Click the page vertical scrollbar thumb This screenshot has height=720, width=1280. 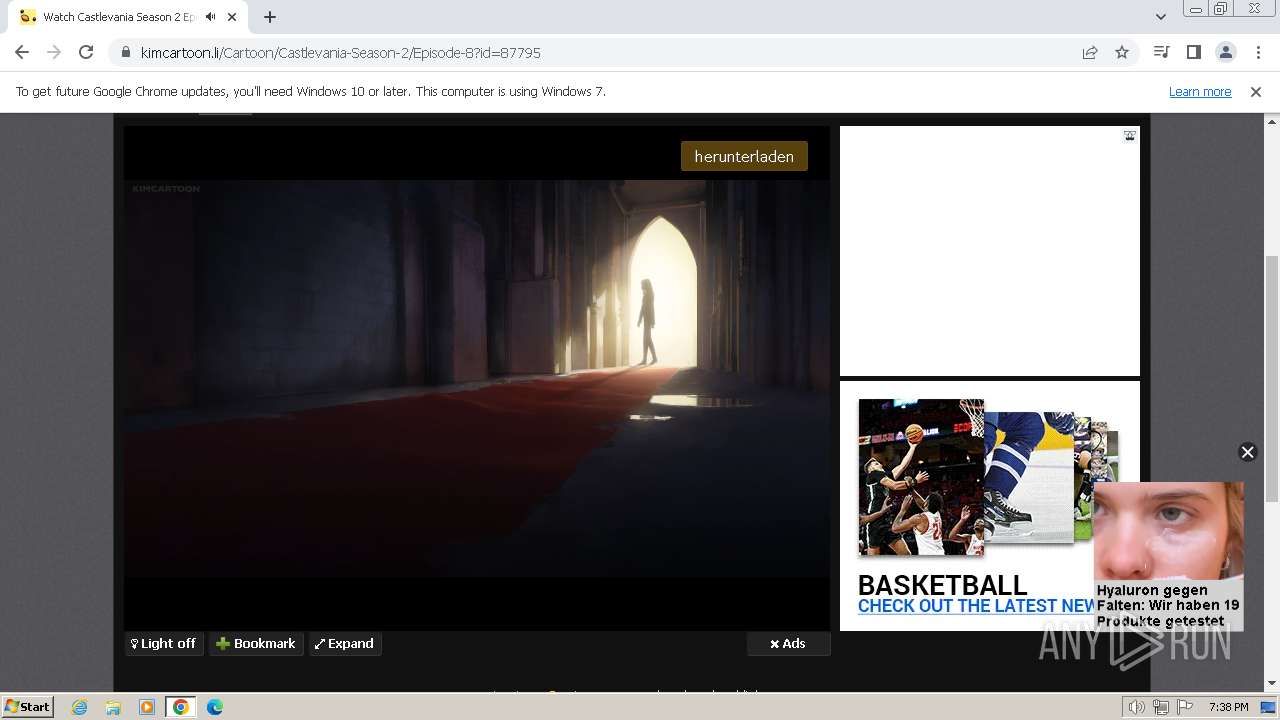pyautogui.click(x=1271, y=378)
